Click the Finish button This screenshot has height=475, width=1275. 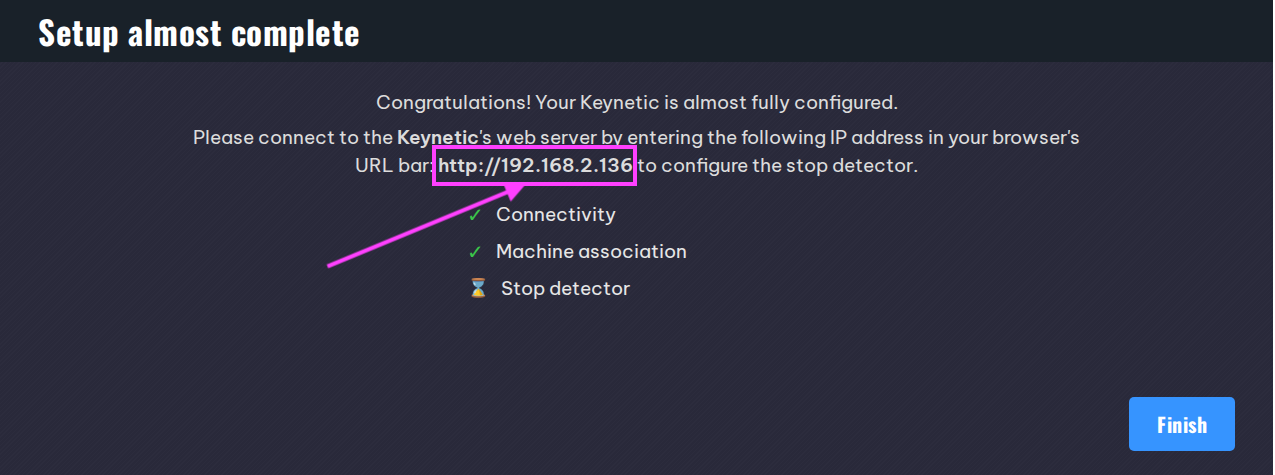[x=1181, y=424]
